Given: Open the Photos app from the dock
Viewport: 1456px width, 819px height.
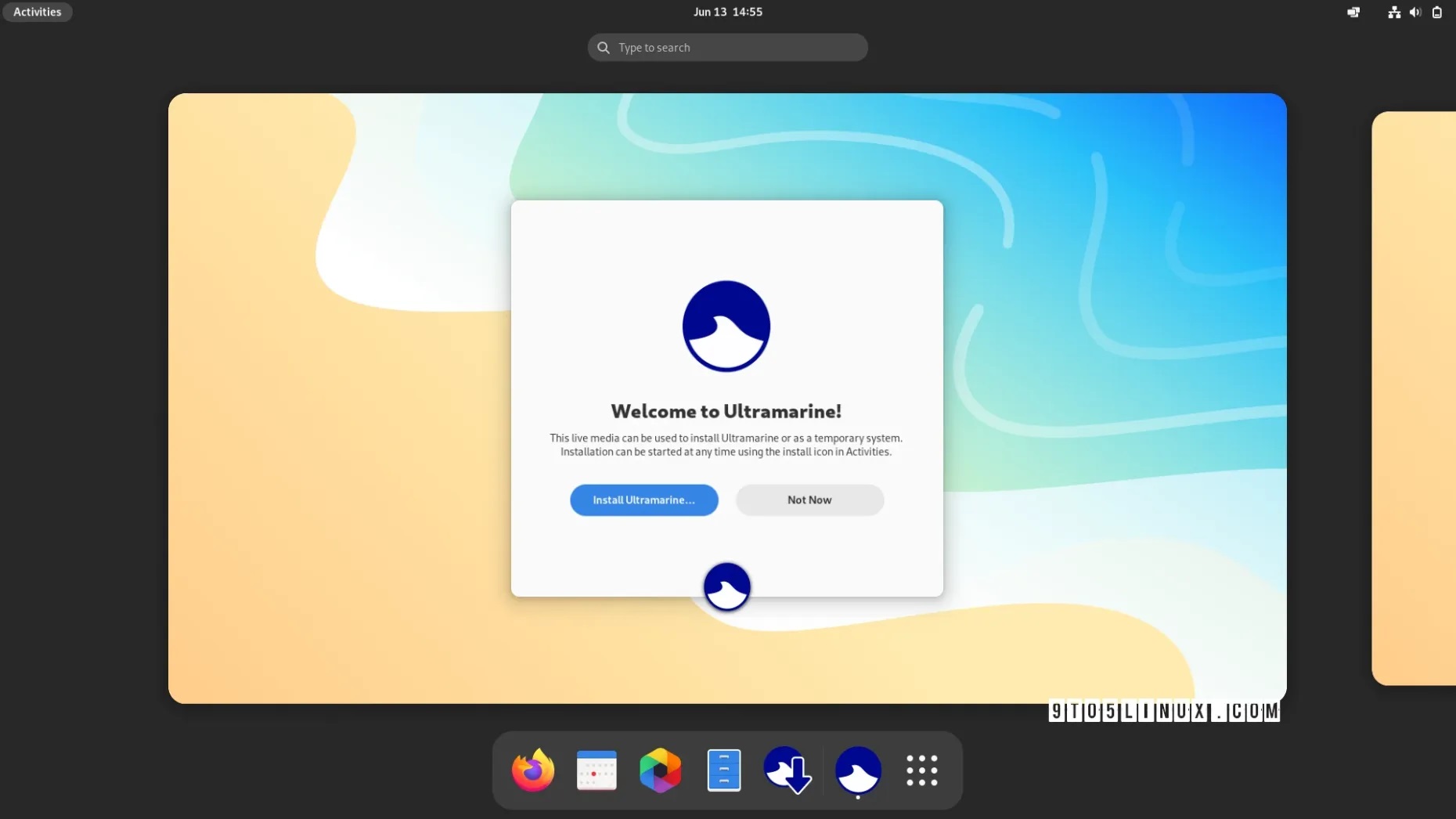Looking at the screenshot, I should pos(660,770).
